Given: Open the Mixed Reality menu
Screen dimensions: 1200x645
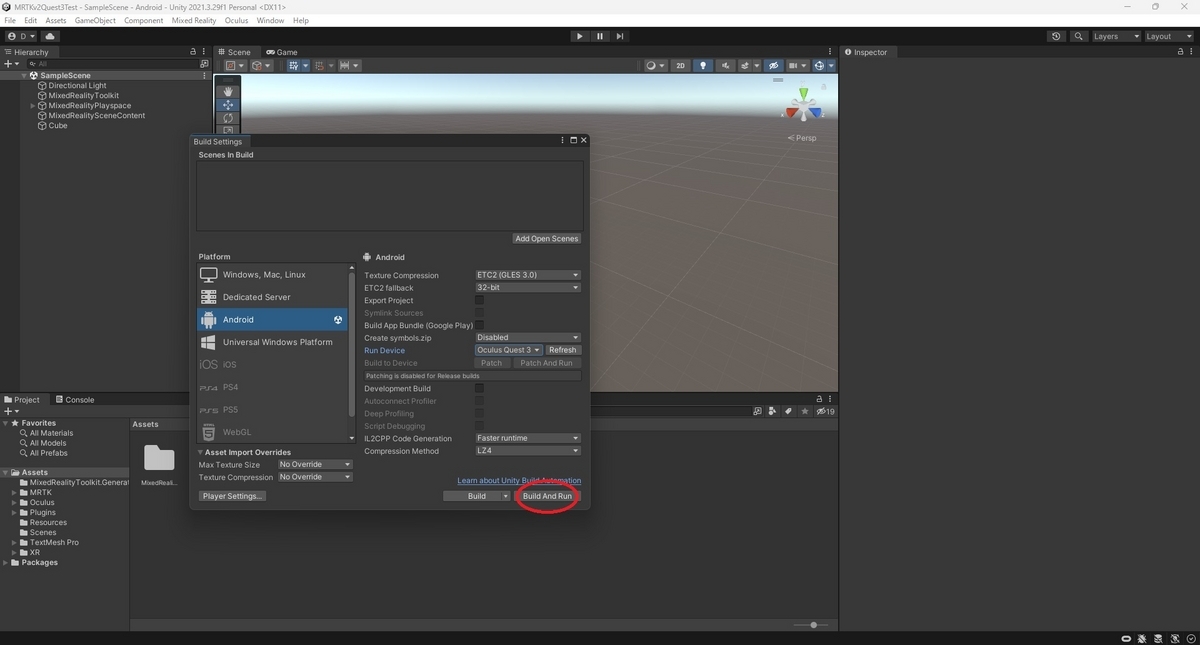Looking at the screenshot, I should [x=194, y=20].
